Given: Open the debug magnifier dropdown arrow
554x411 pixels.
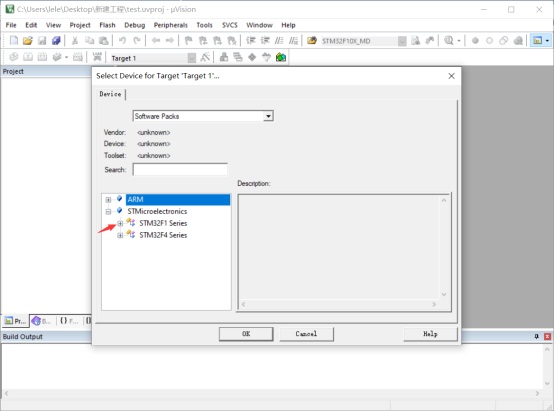Looking at the screenshot, I should (x=459, y=41).
